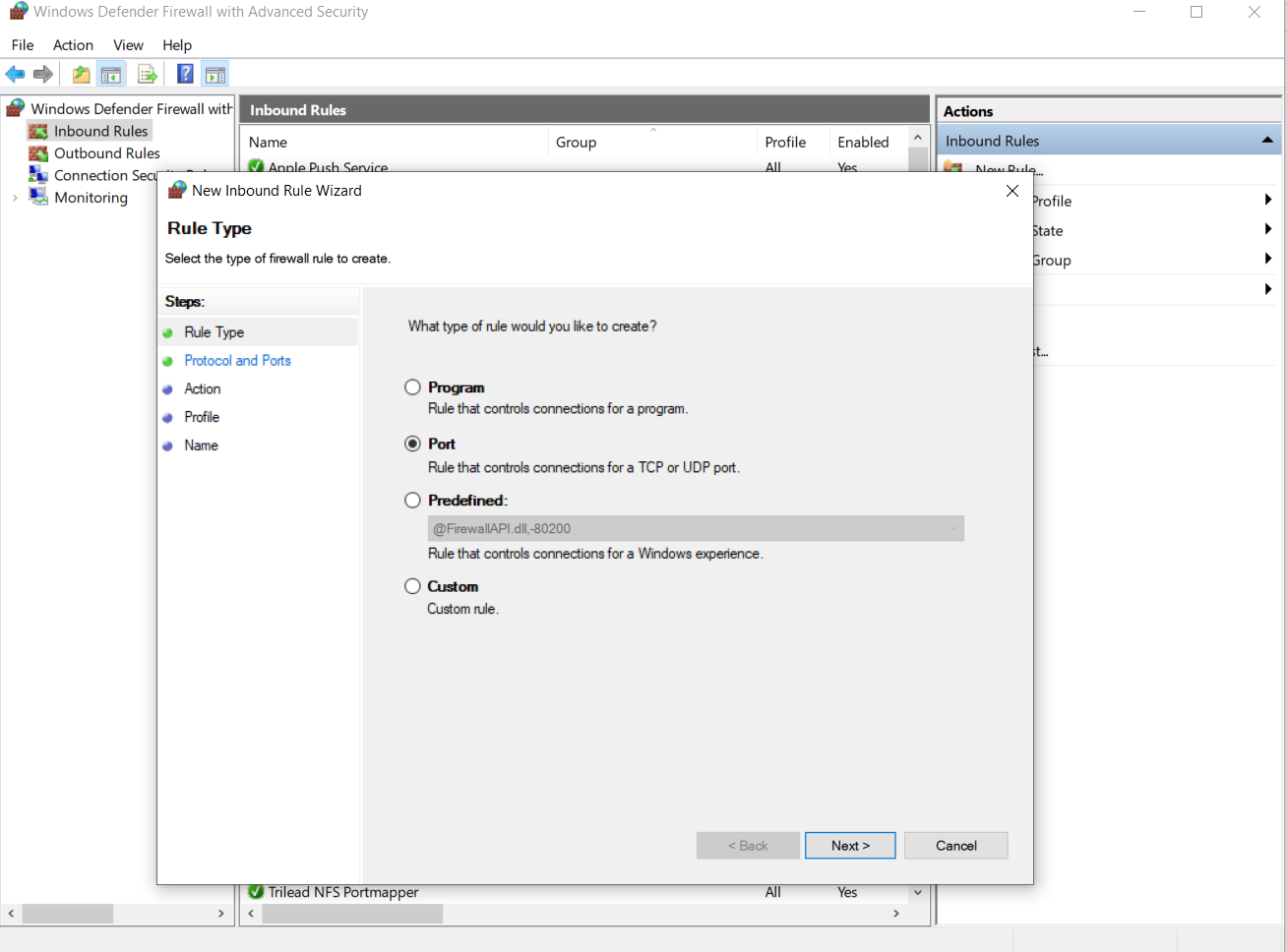The width and height of the screenshot is (1287, 952).
Task: Open the View menu
Action: point(128,45)
